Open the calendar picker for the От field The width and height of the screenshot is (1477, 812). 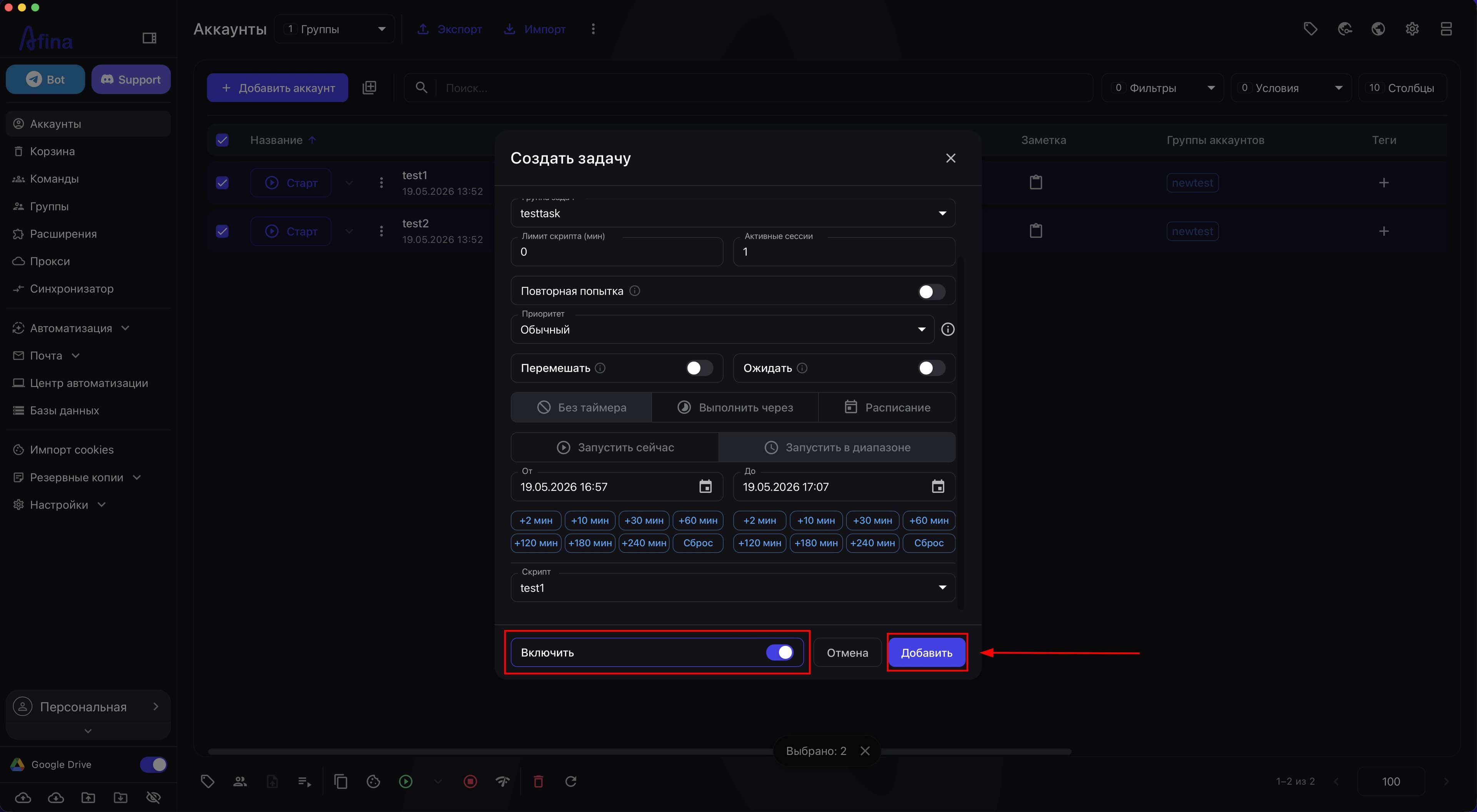(x=705, y=487)
